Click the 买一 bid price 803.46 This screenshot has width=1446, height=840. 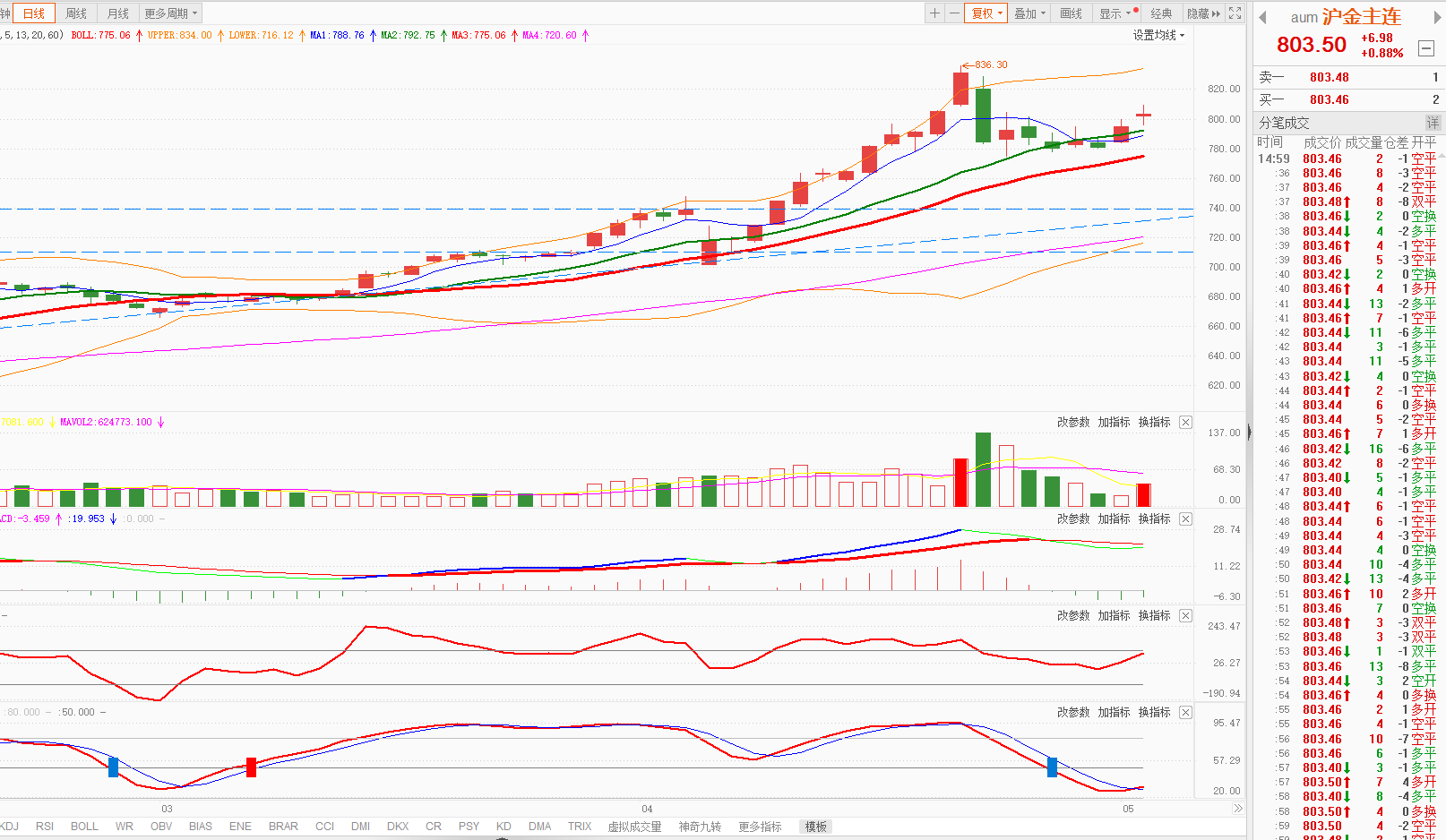tap(1329, 99)
